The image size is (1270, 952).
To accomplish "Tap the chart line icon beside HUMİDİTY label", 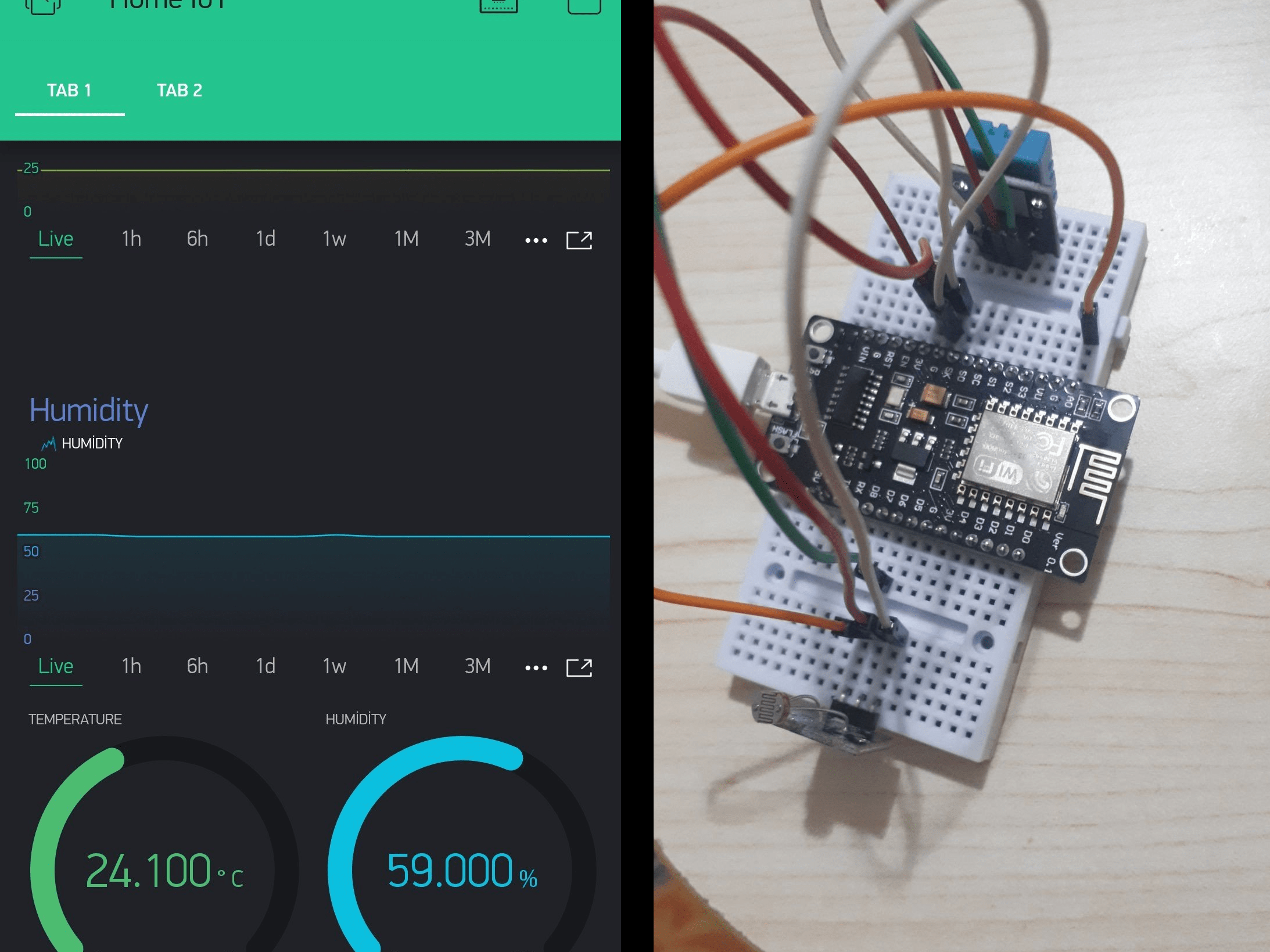I will pyautogui.click(x=48, y=443).
